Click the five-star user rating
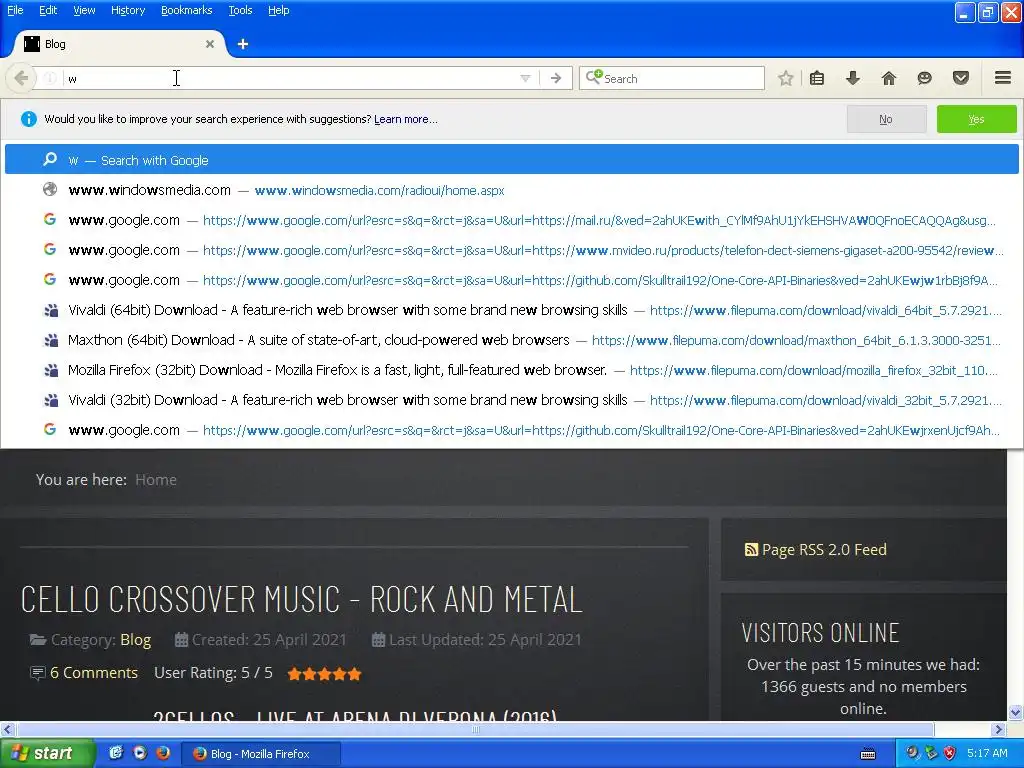 click(x=324, y=674)
